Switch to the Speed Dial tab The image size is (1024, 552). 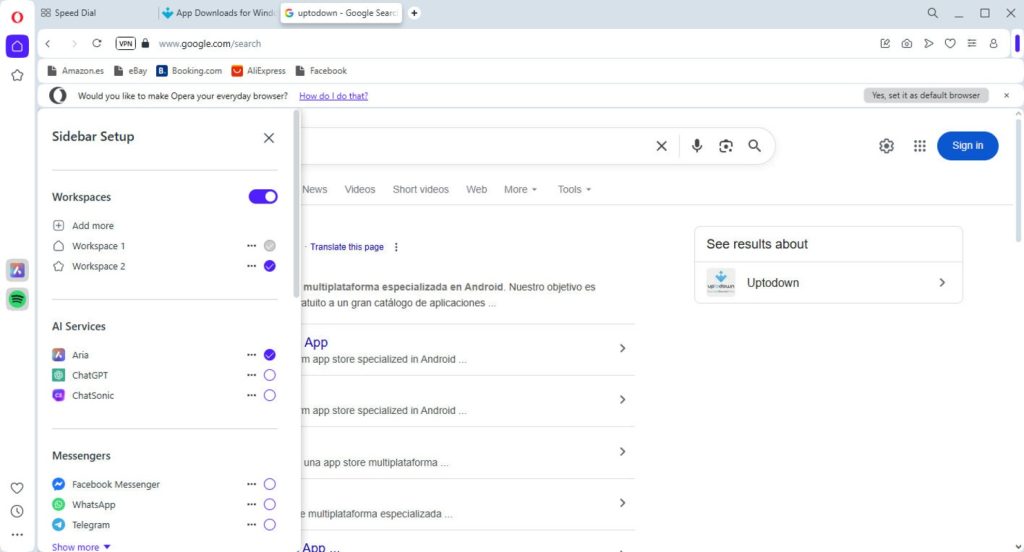(96, 13)
